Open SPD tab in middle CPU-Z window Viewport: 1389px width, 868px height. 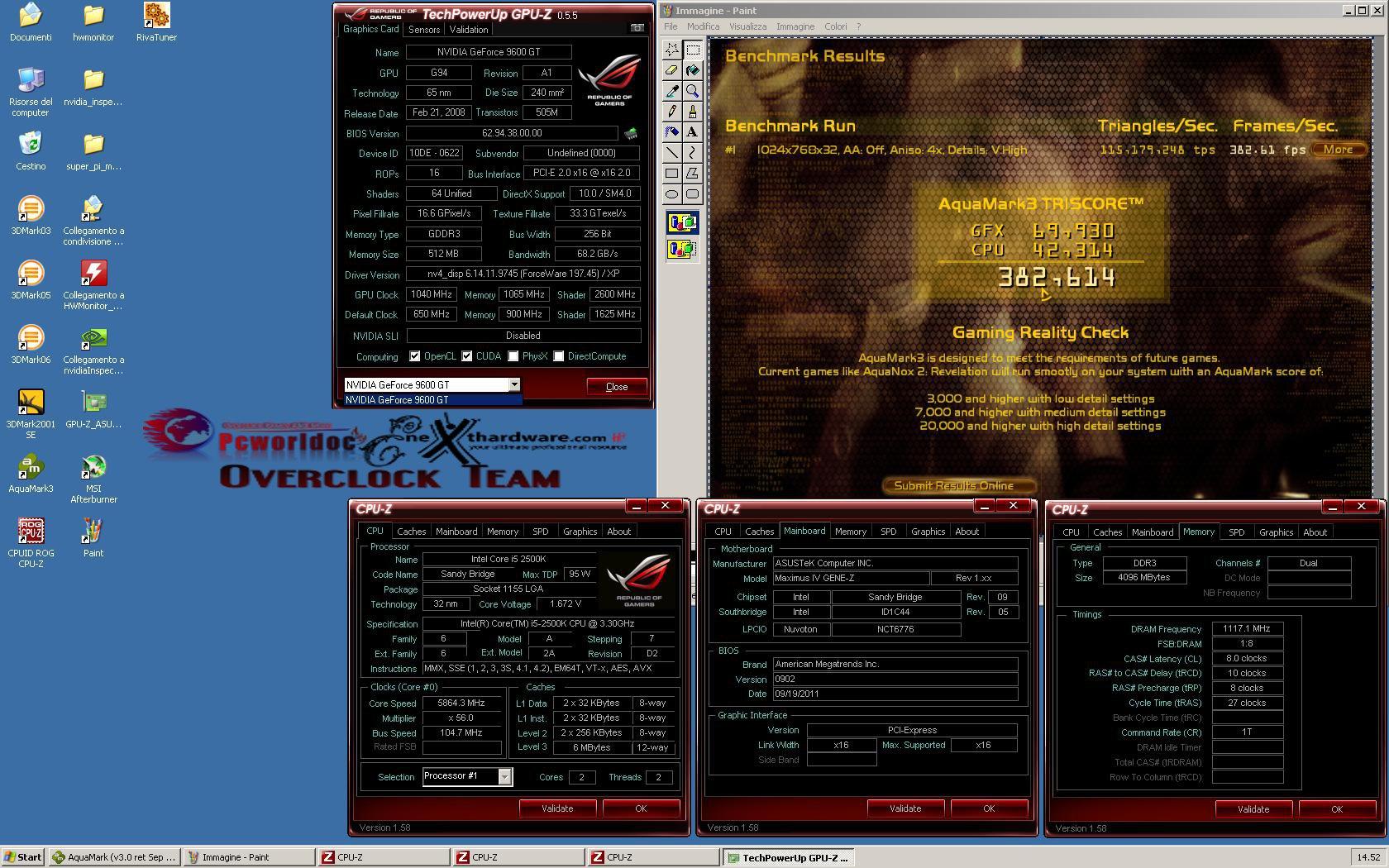[x=888, y=532]
